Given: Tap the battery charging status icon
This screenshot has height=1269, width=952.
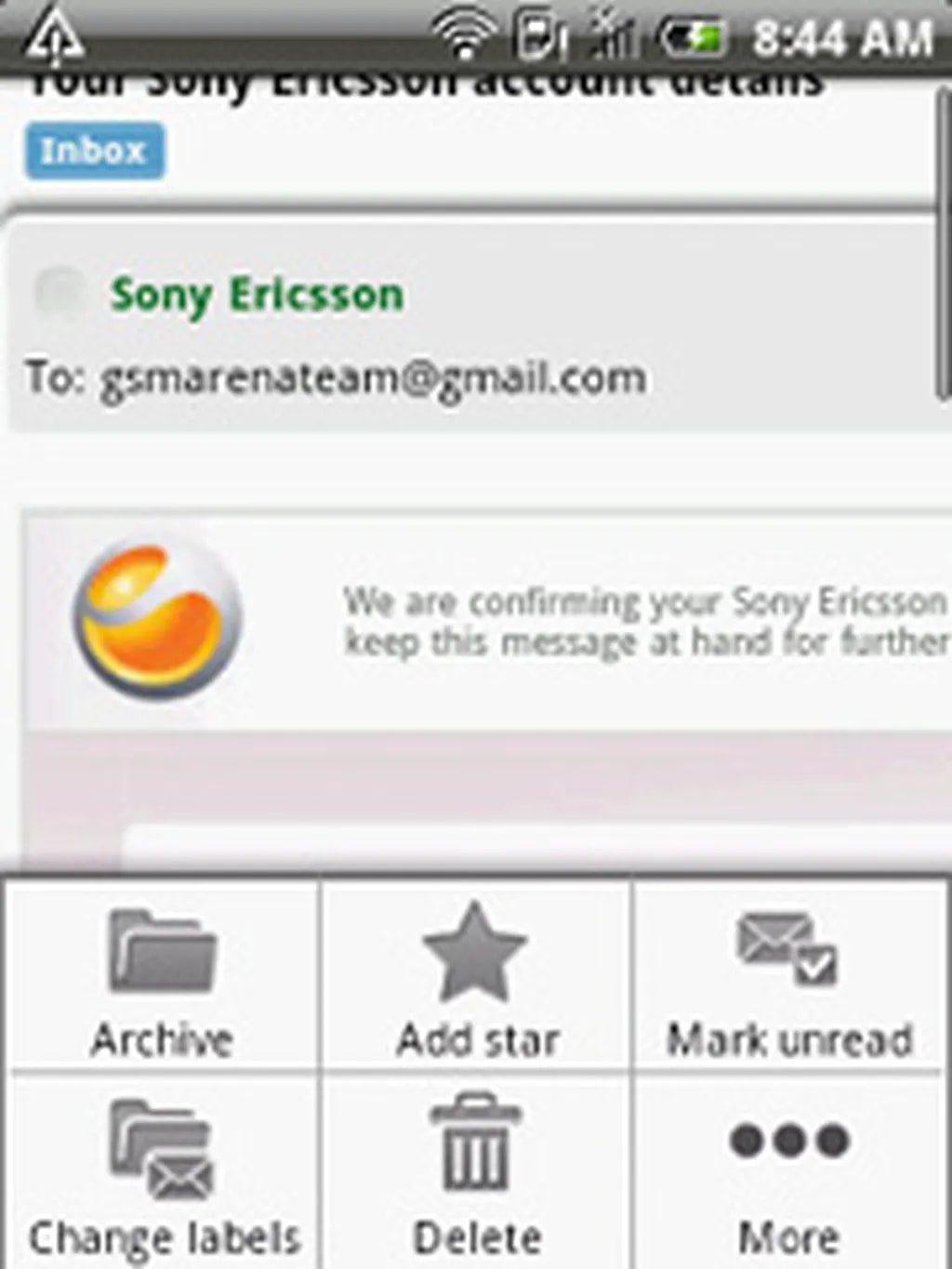Looking at the screenshot, I should click(x=691, y=37).
